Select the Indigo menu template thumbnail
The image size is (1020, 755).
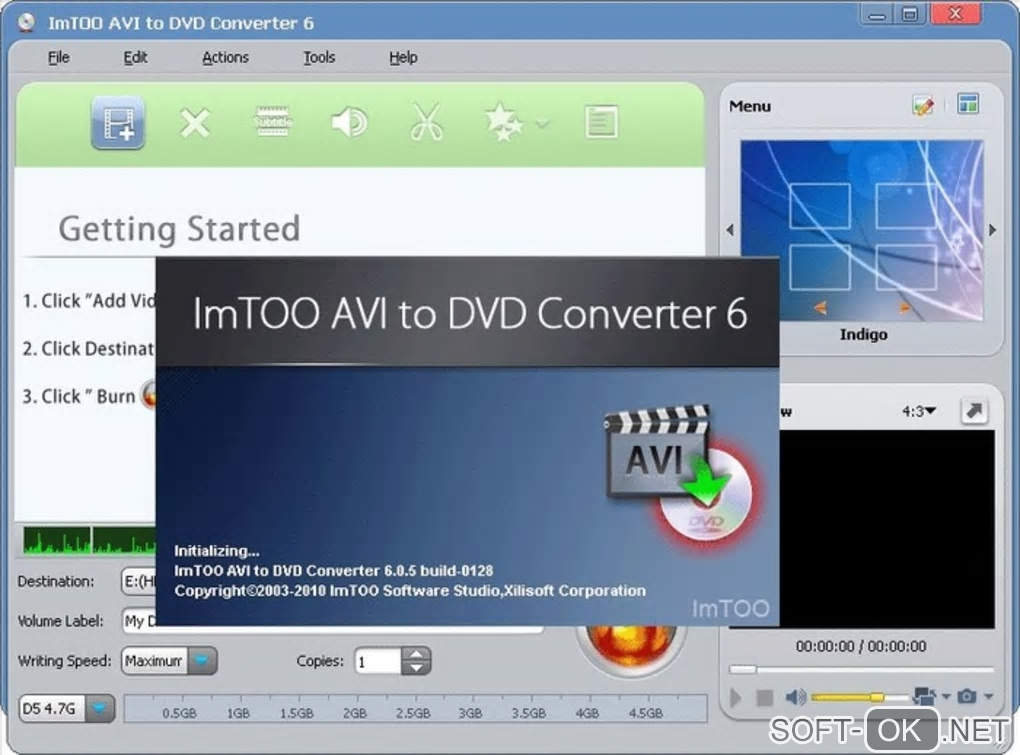tap(862, 230)
